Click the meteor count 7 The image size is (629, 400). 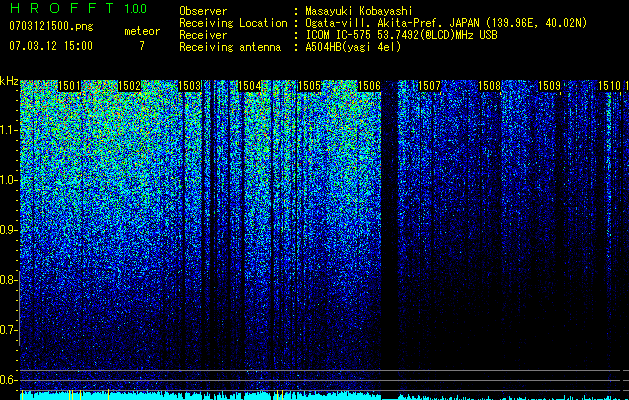pyautogui.click(x=142, y=46)
